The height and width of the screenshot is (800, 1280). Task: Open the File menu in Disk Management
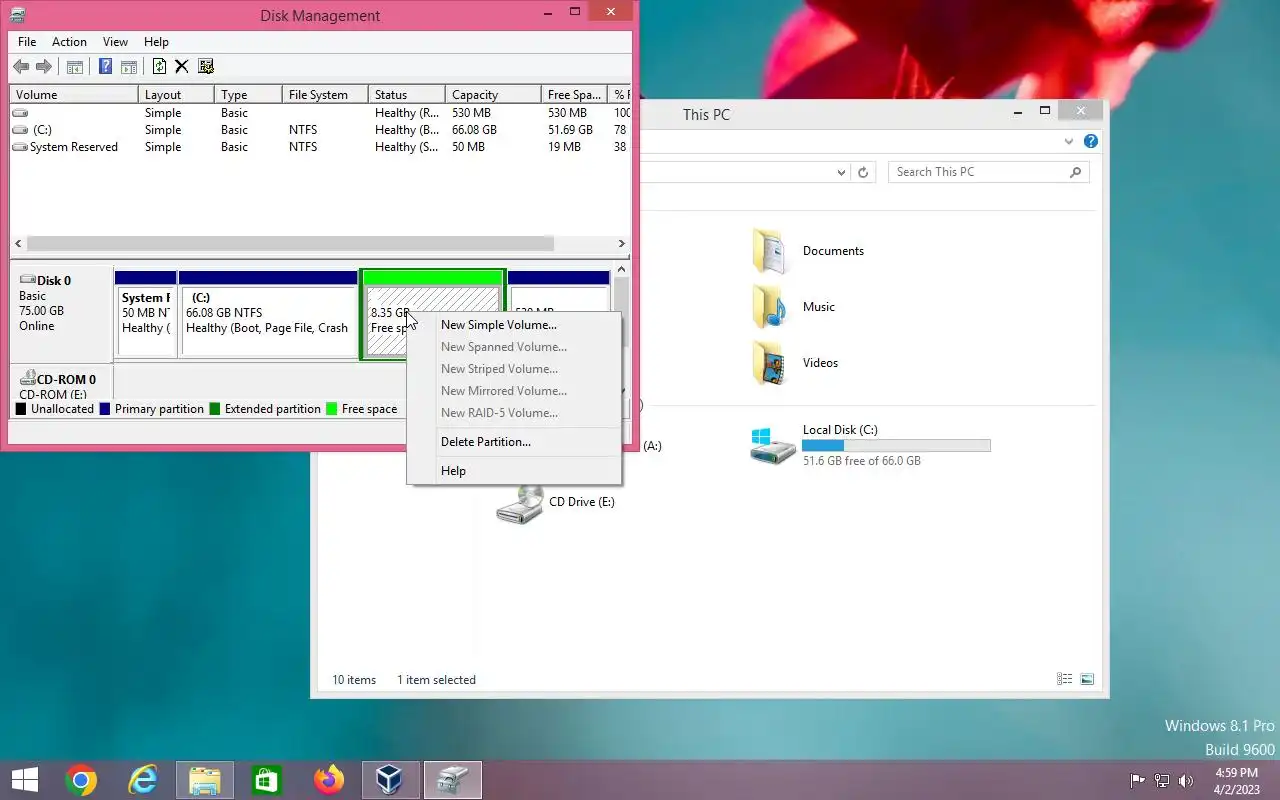click(x=27, y=42)
